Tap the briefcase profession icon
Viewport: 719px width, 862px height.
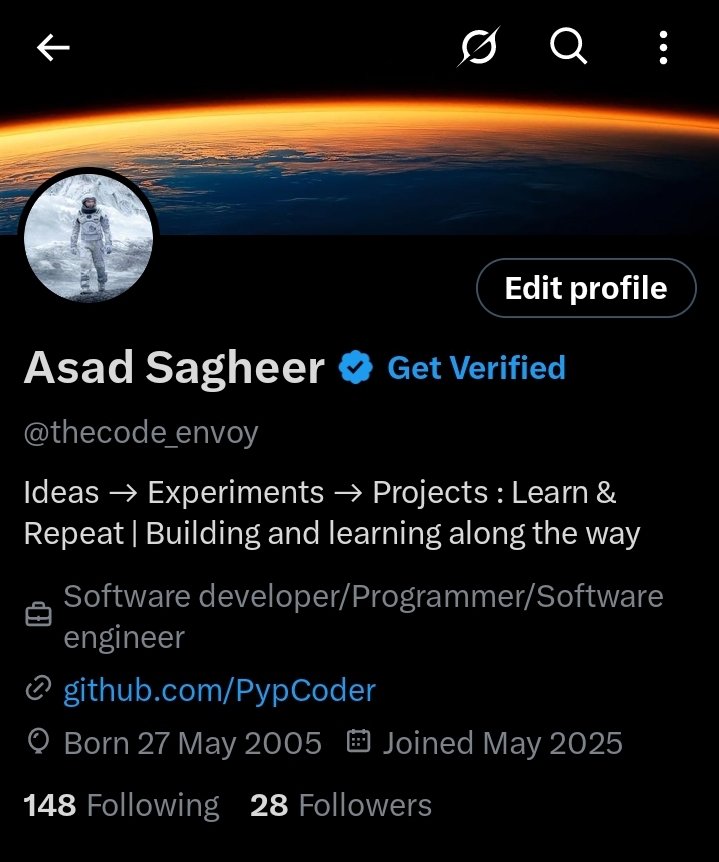click(38, 615)
